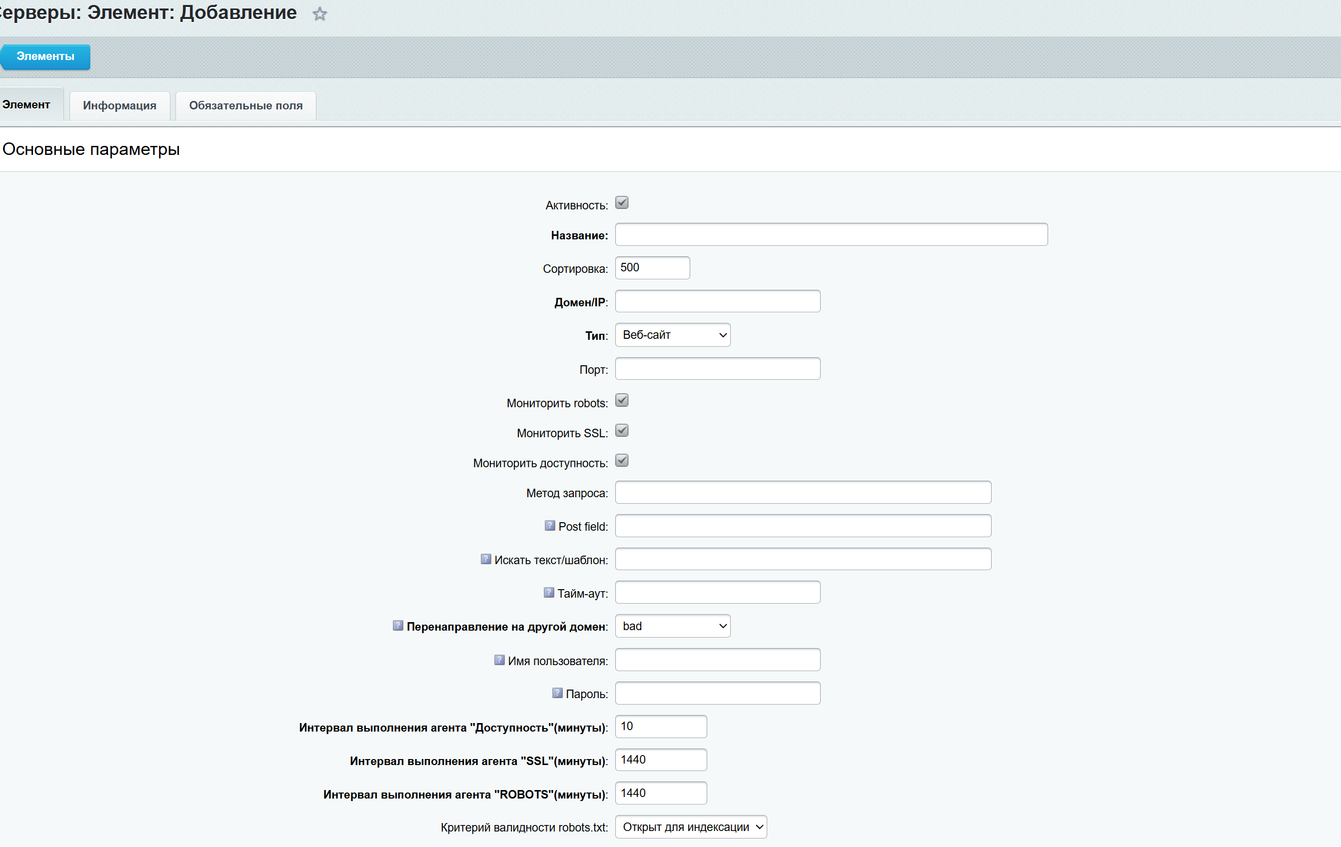The image size is (1341, 847).
Task: Disable the Мониторить robots checkbox
Action: pos(622,401)
